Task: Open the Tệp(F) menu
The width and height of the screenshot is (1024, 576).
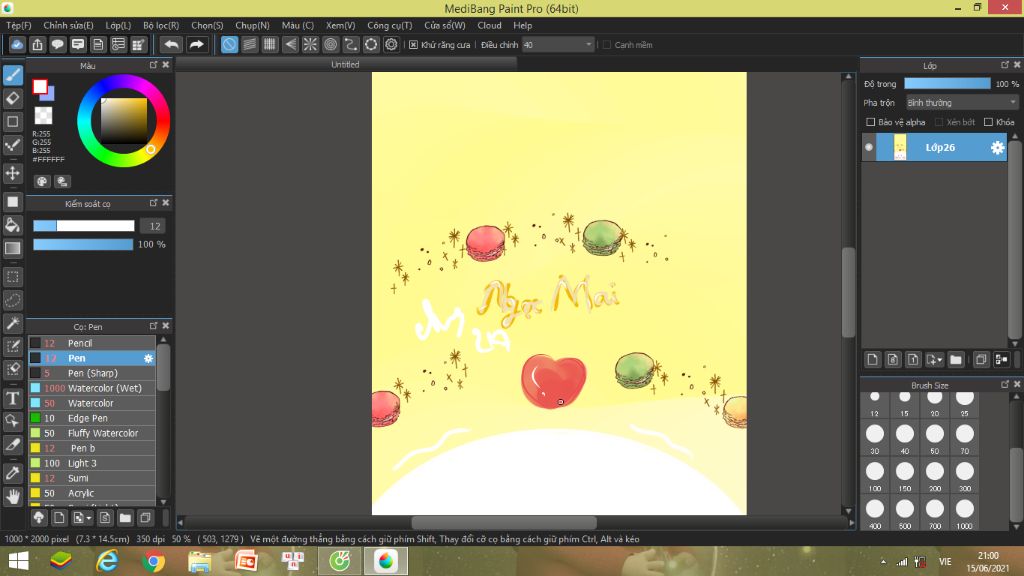Action: pos(19,25)
